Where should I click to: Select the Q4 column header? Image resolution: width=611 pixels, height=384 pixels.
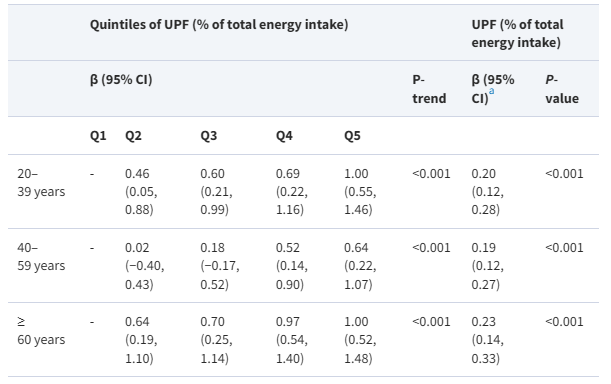pyautogui.click(x=284, y=136)
